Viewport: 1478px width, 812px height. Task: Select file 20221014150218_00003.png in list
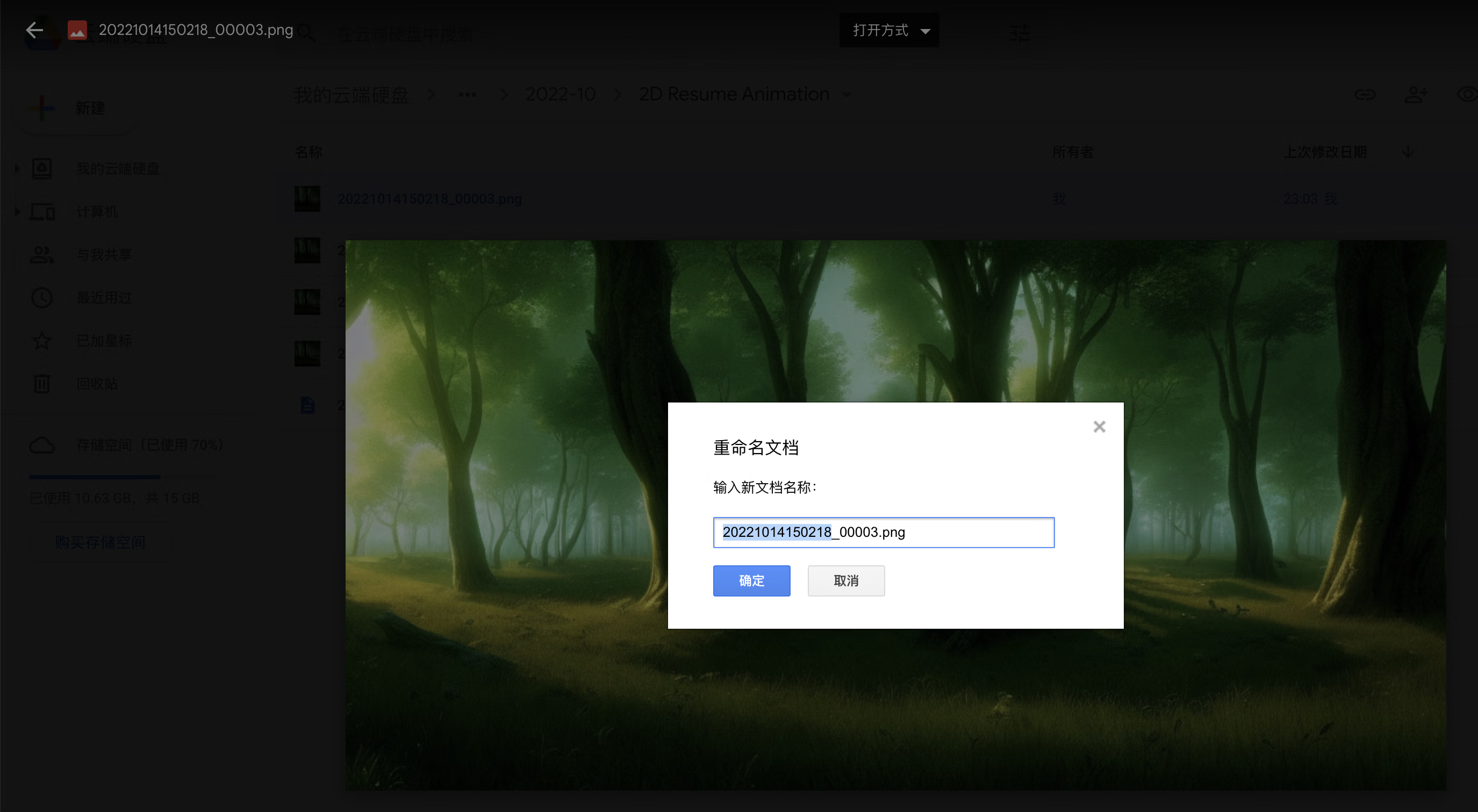429,198
